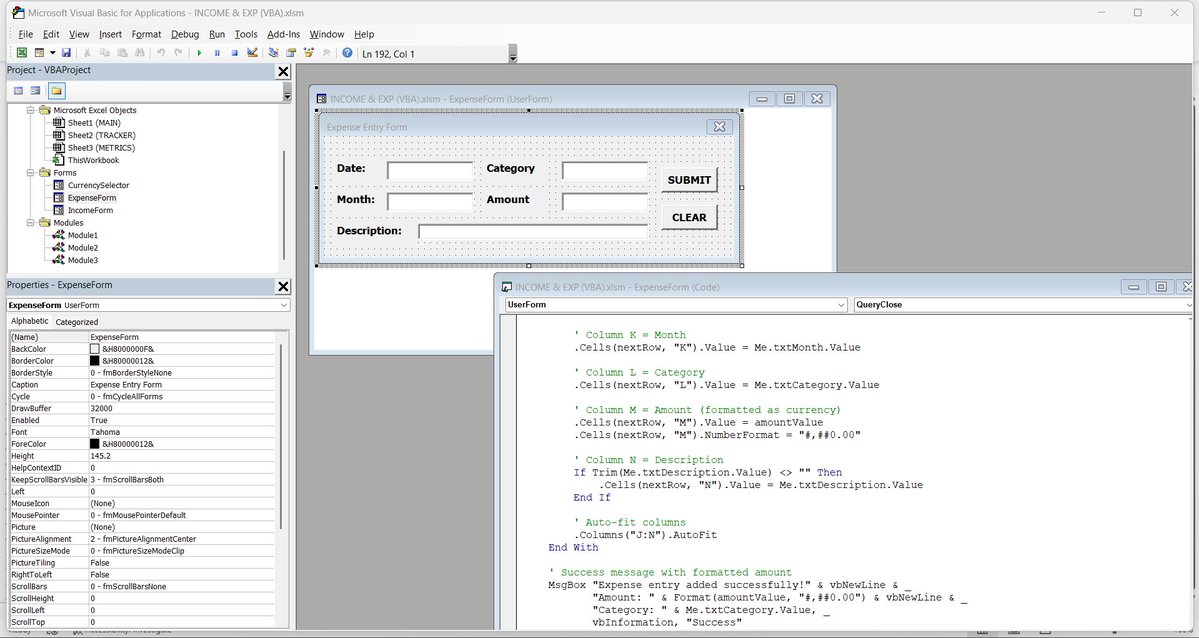Maximize the ExpenseForm (UserForm) designer window
This screenshot has width=1199, height=638.
789,99
